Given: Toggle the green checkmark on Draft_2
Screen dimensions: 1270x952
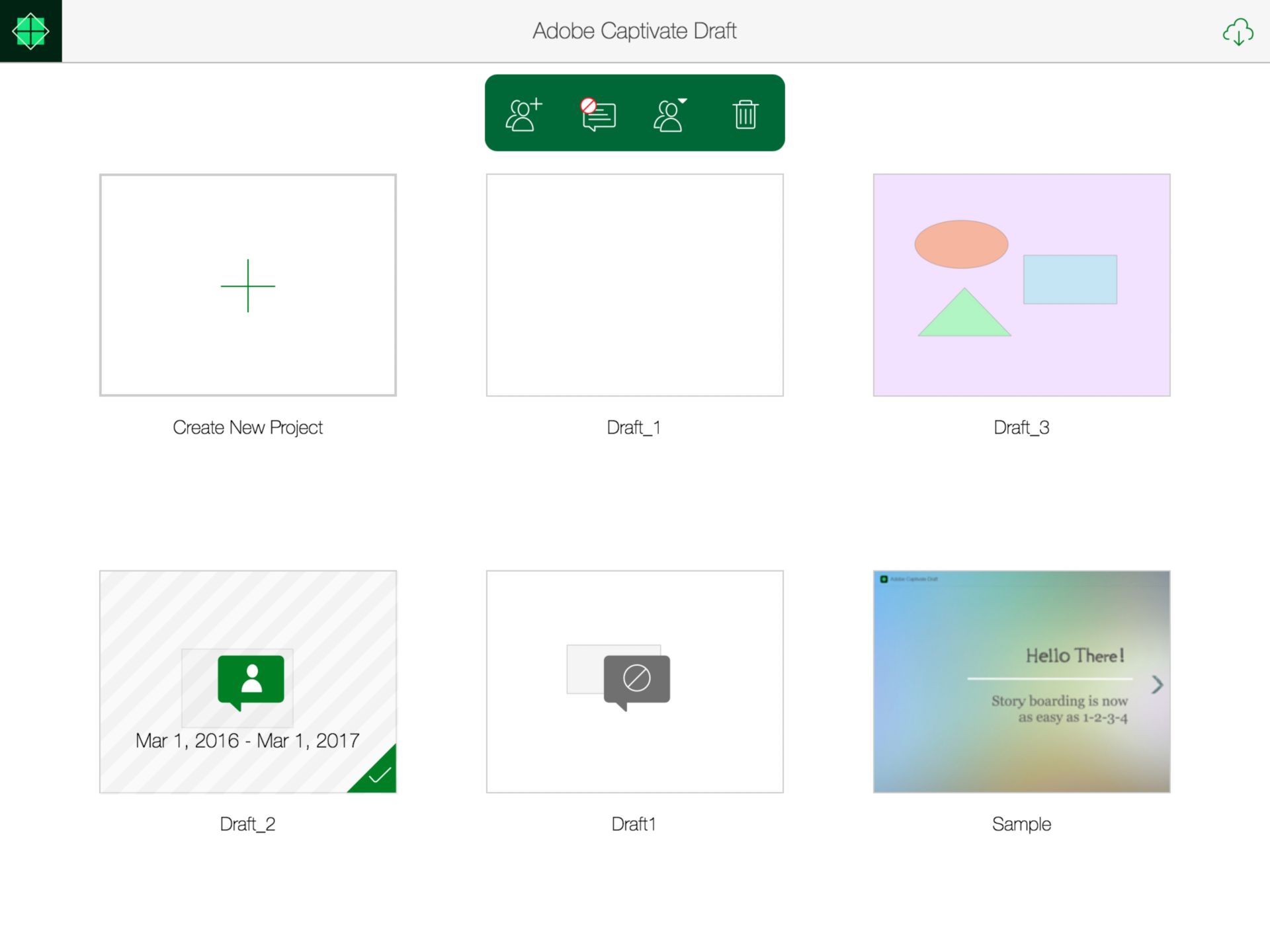Looking at the screenshot, I should coord(379,774).
